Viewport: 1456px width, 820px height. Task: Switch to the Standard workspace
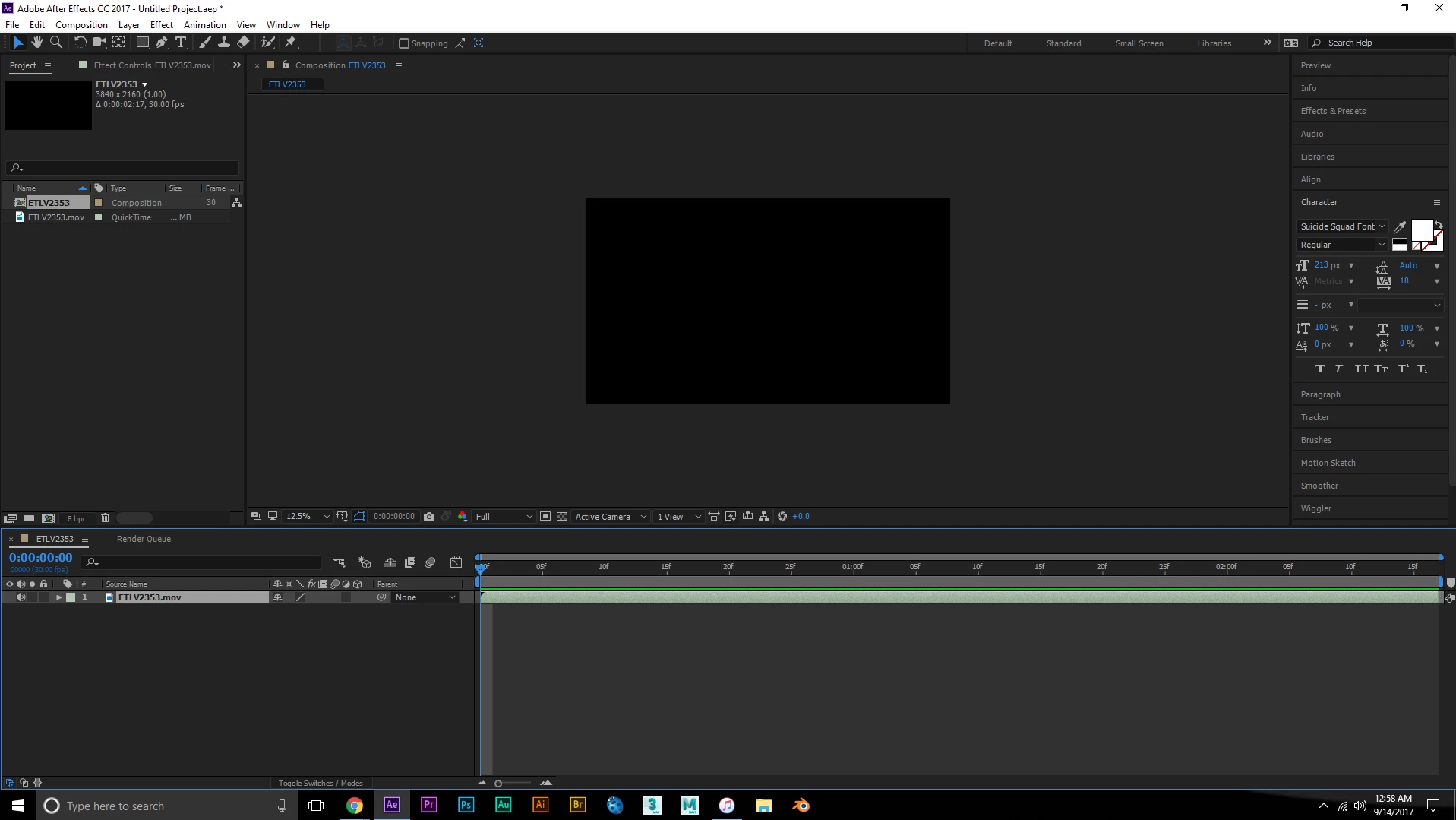click(1063, 43)
